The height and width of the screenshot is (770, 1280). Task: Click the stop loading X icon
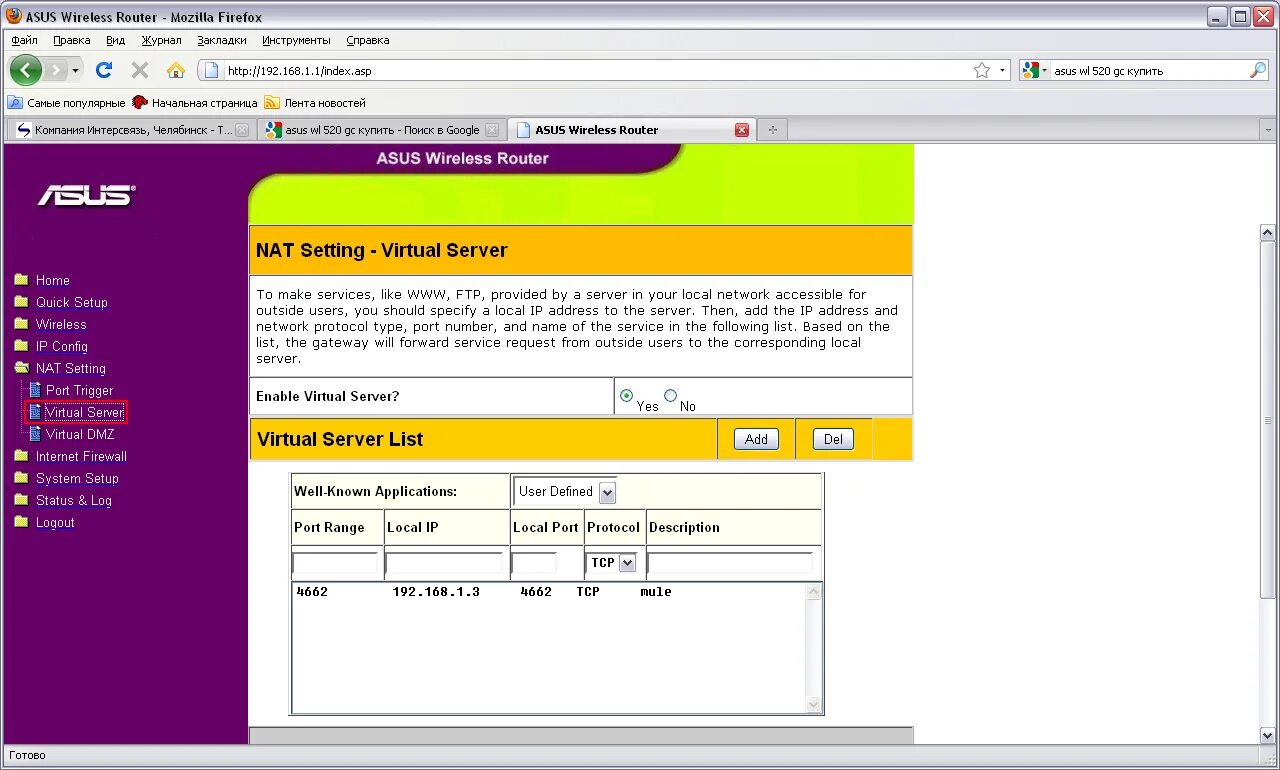click(140, 70)
